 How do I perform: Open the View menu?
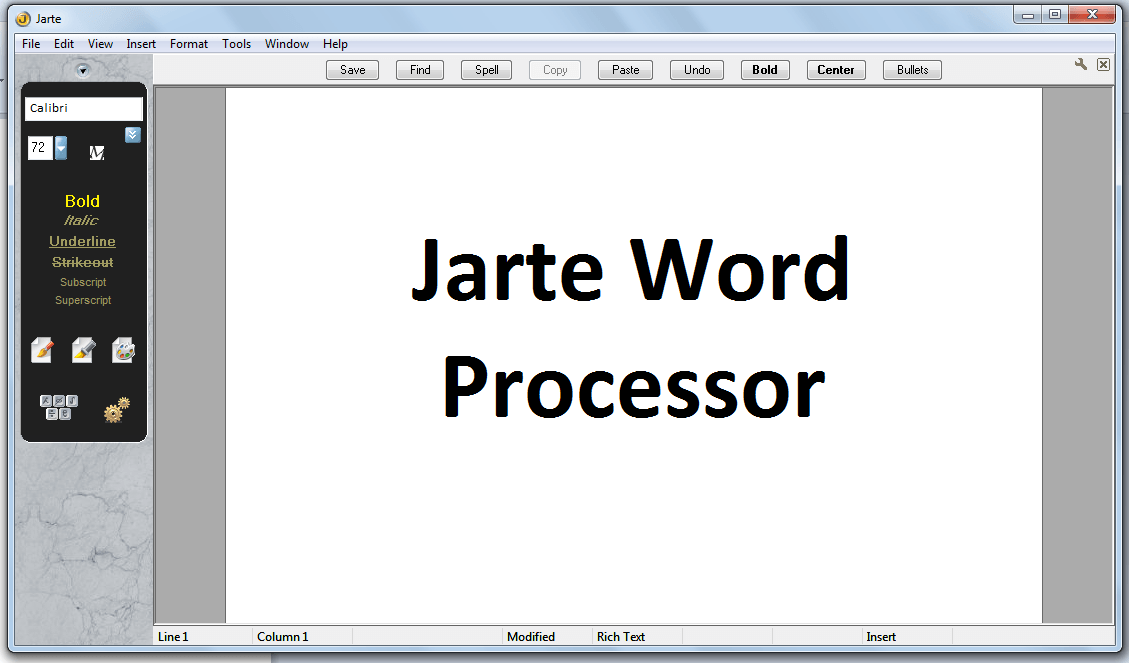(x=100, y=44)
